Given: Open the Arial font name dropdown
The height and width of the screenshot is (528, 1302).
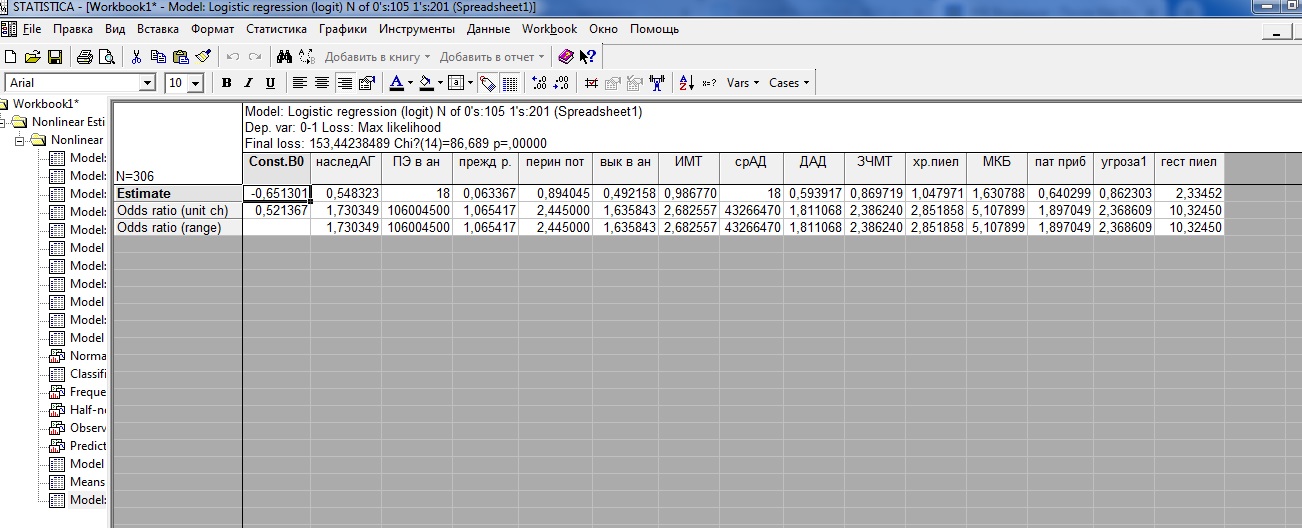Looking at the screenshot, I should (x=148, y=83).
